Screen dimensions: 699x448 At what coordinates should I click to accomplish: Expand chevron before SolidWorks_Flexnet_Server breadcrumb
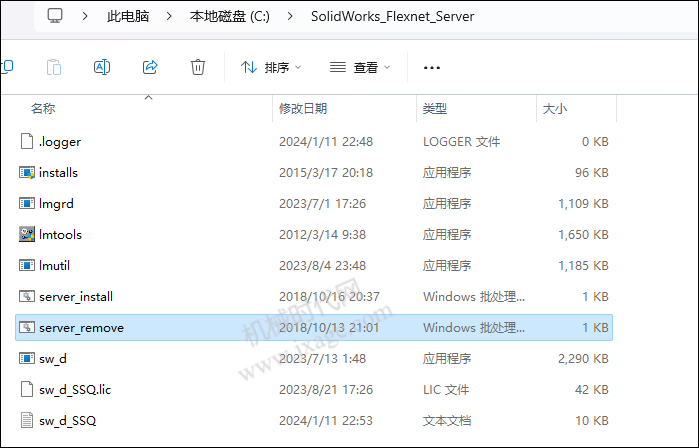click(290, 16)
